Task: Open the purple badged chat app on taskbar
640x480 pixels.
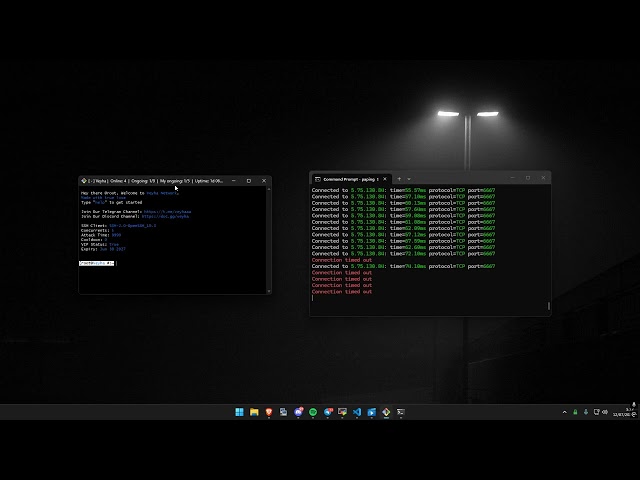Action: 298,412
